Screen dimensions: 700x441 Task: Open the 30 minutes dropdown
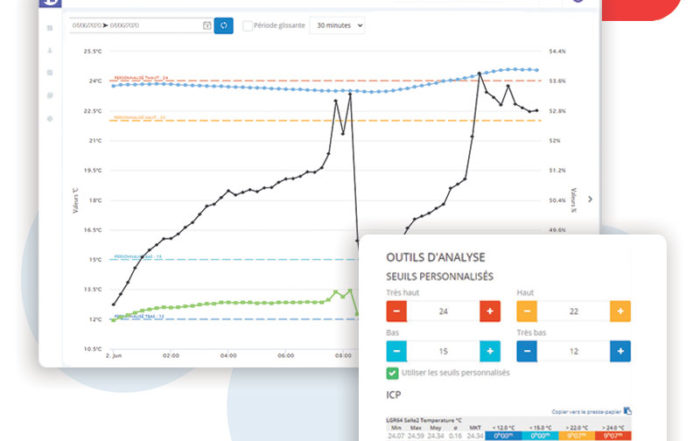click(x=338, y=25)
